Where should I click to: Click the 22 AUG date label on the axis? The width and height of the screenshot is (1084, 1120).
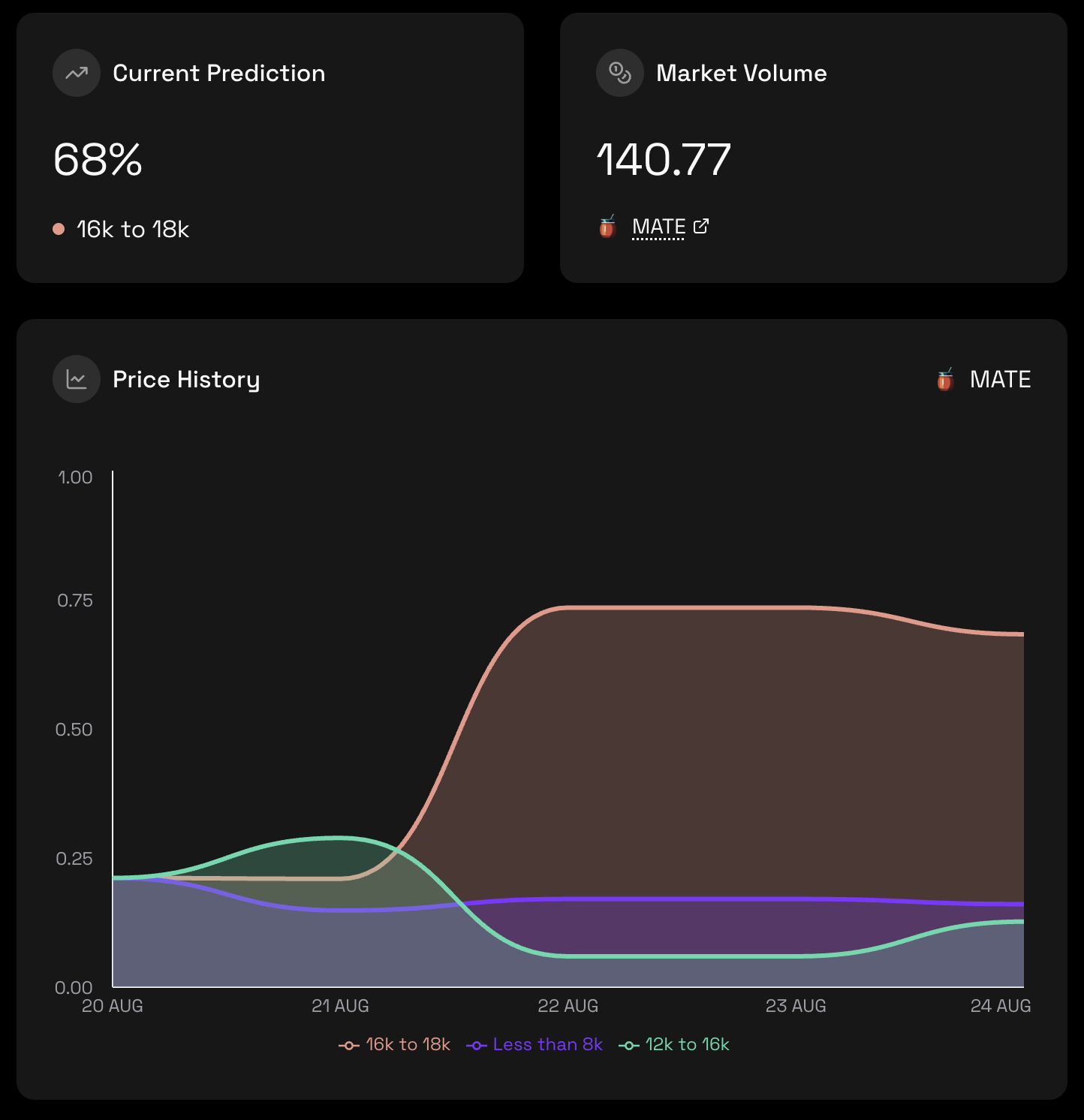568,1006
